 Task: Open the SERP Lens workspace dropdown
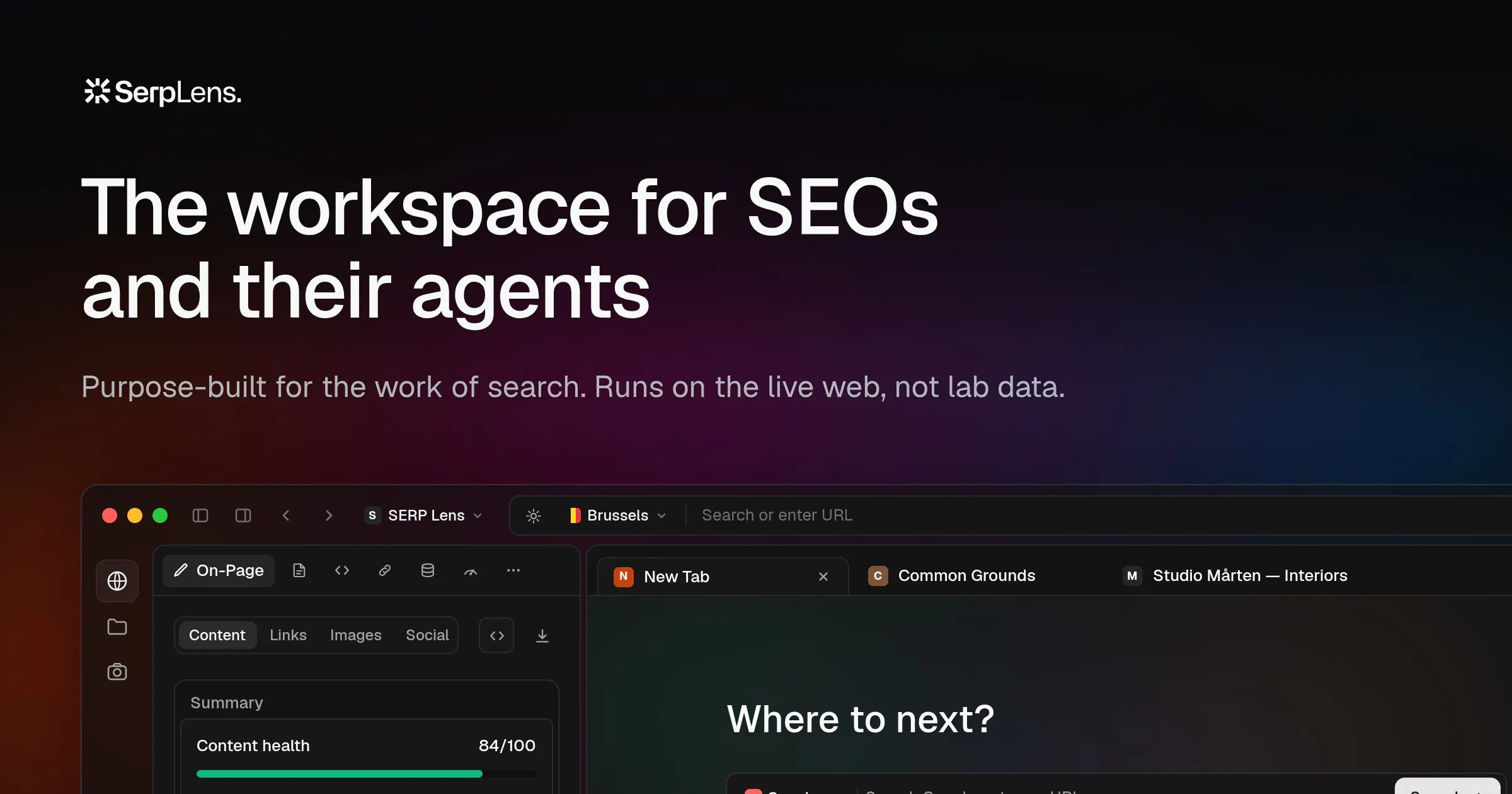pyautogui.click(x=424, y=515)
